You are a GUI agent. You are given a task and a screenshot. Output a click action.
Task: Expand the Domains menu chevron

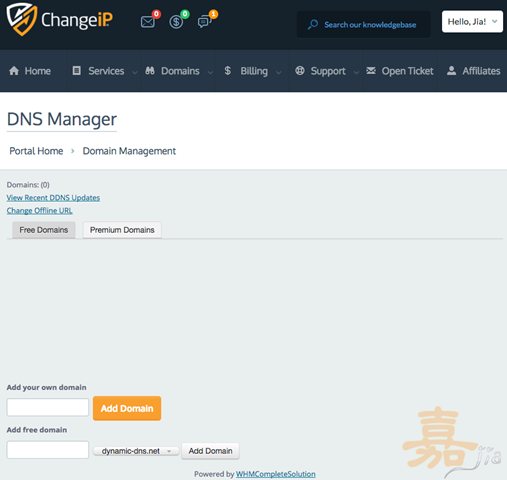pyautogui.click(x=210, y=72)
